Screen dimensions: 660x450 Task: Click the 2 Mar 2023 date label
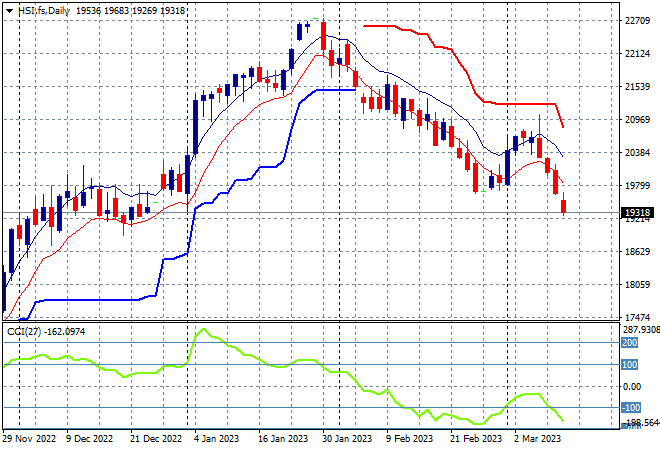point(537,438)
